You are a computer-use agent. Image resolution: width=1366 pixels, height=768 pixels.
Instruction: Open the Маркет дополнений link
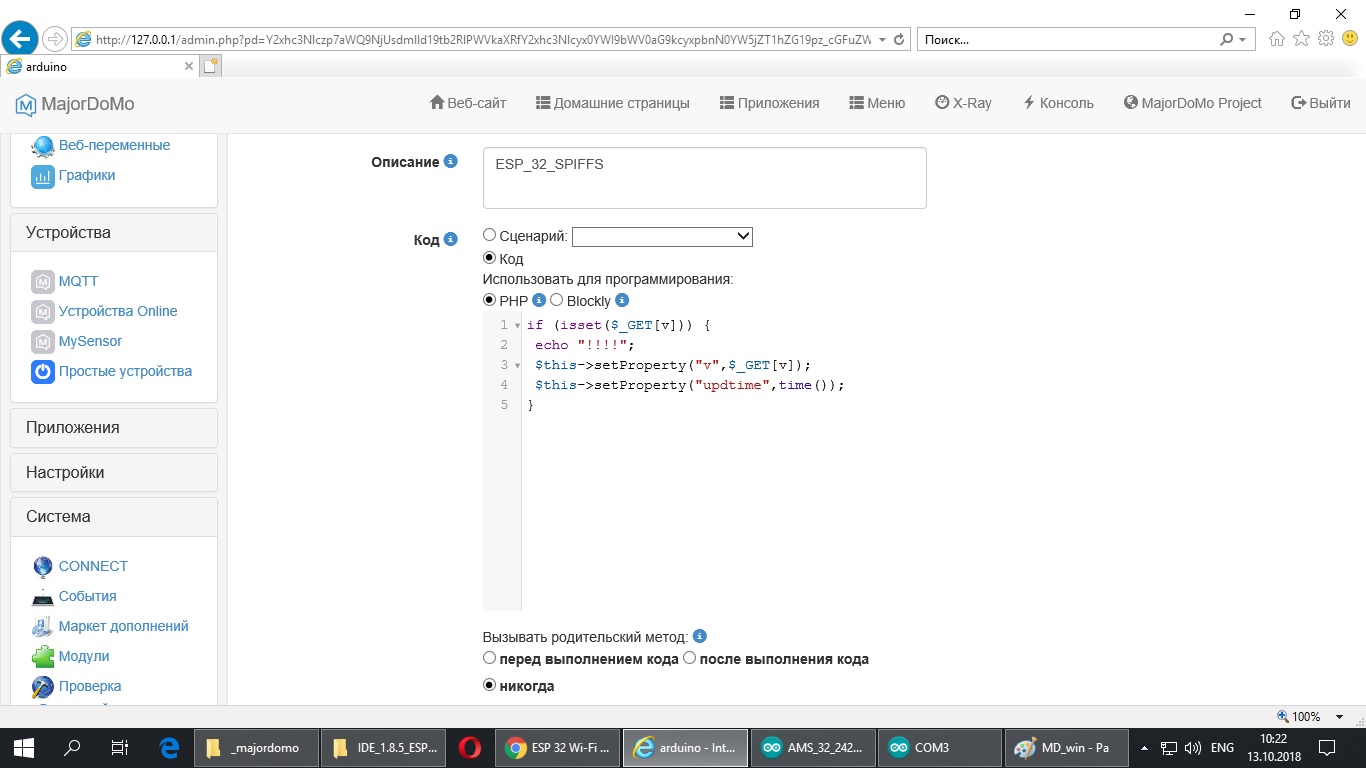pos(123,626)
